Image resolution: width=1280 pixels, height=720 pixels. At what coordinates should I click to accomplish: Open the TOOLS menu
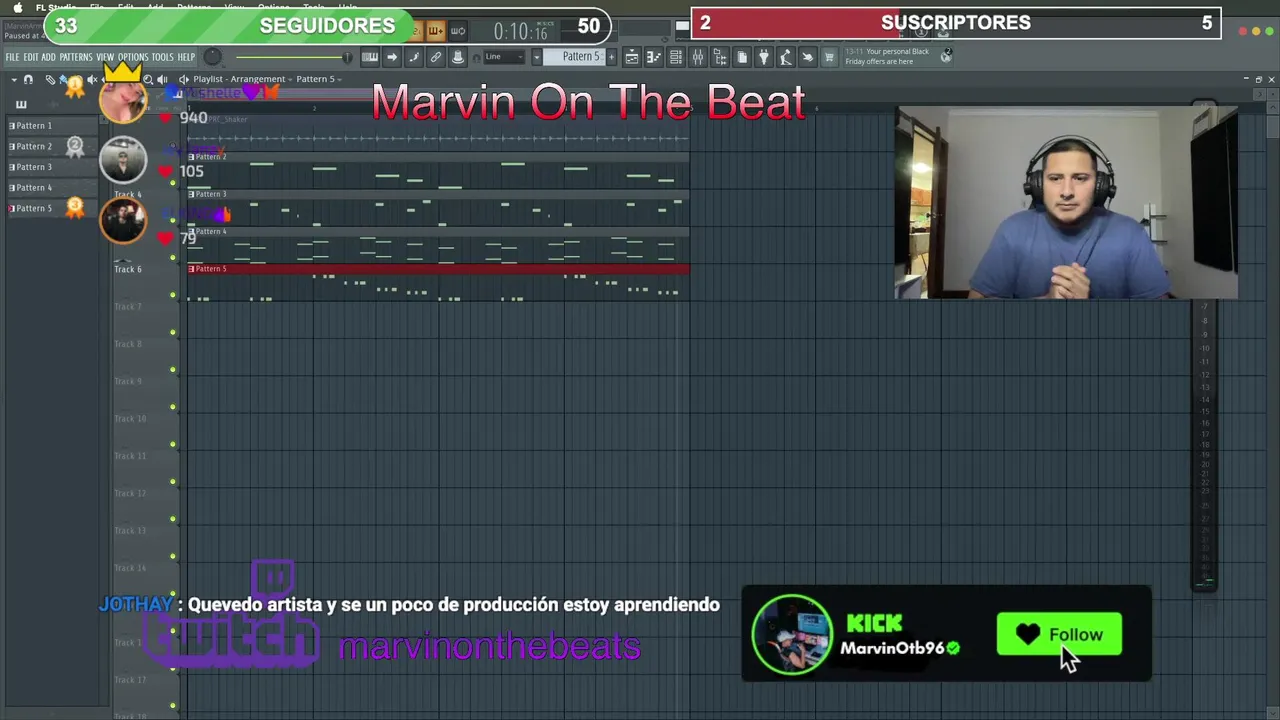pyautogui.click(x=162, y=57)
